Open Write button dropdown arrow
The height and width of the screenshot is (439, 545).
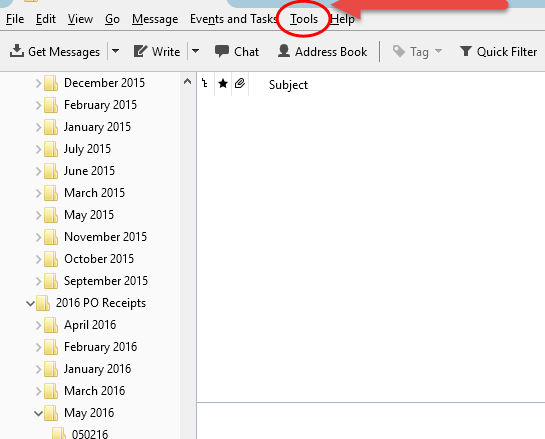[x=196, y=51]
